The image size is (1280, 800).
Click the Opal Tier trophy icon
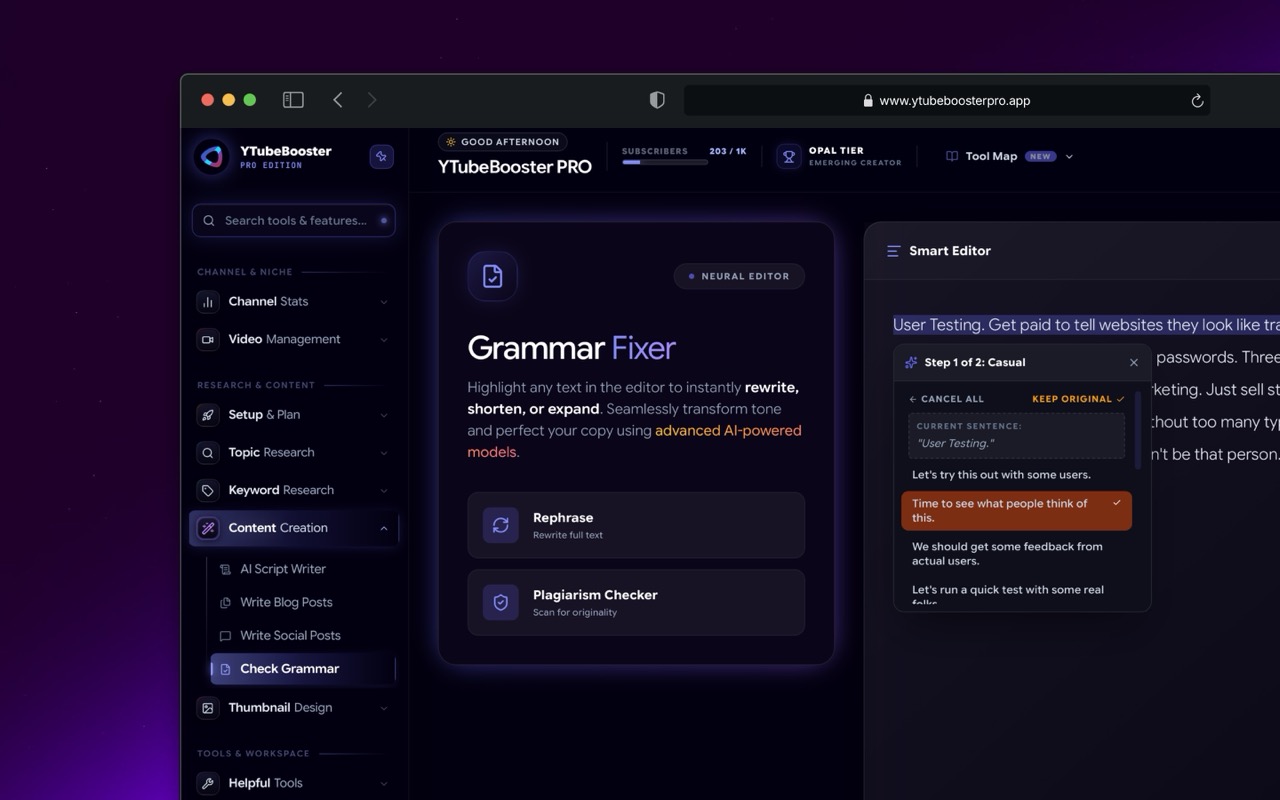point(789,157)
